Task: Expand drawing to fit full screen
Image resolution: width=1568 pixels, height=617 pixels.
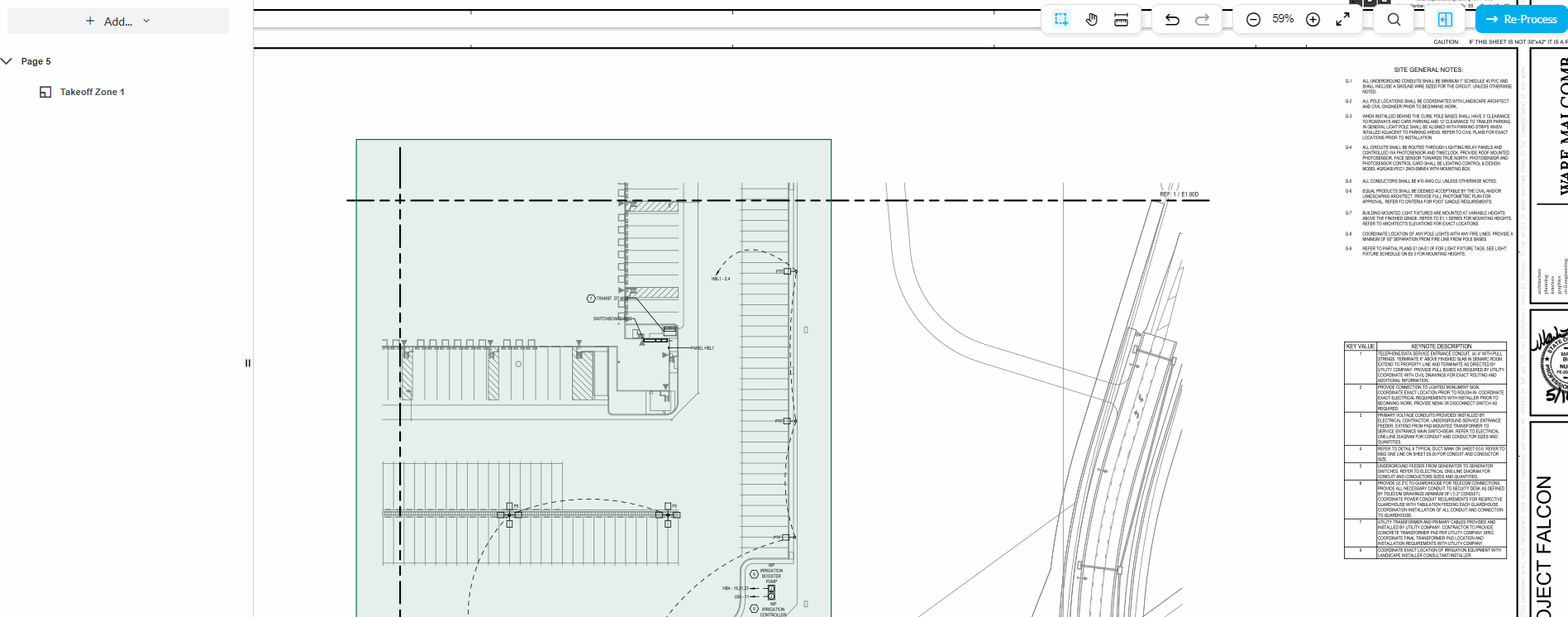Action: click(x=1342, y=19)
